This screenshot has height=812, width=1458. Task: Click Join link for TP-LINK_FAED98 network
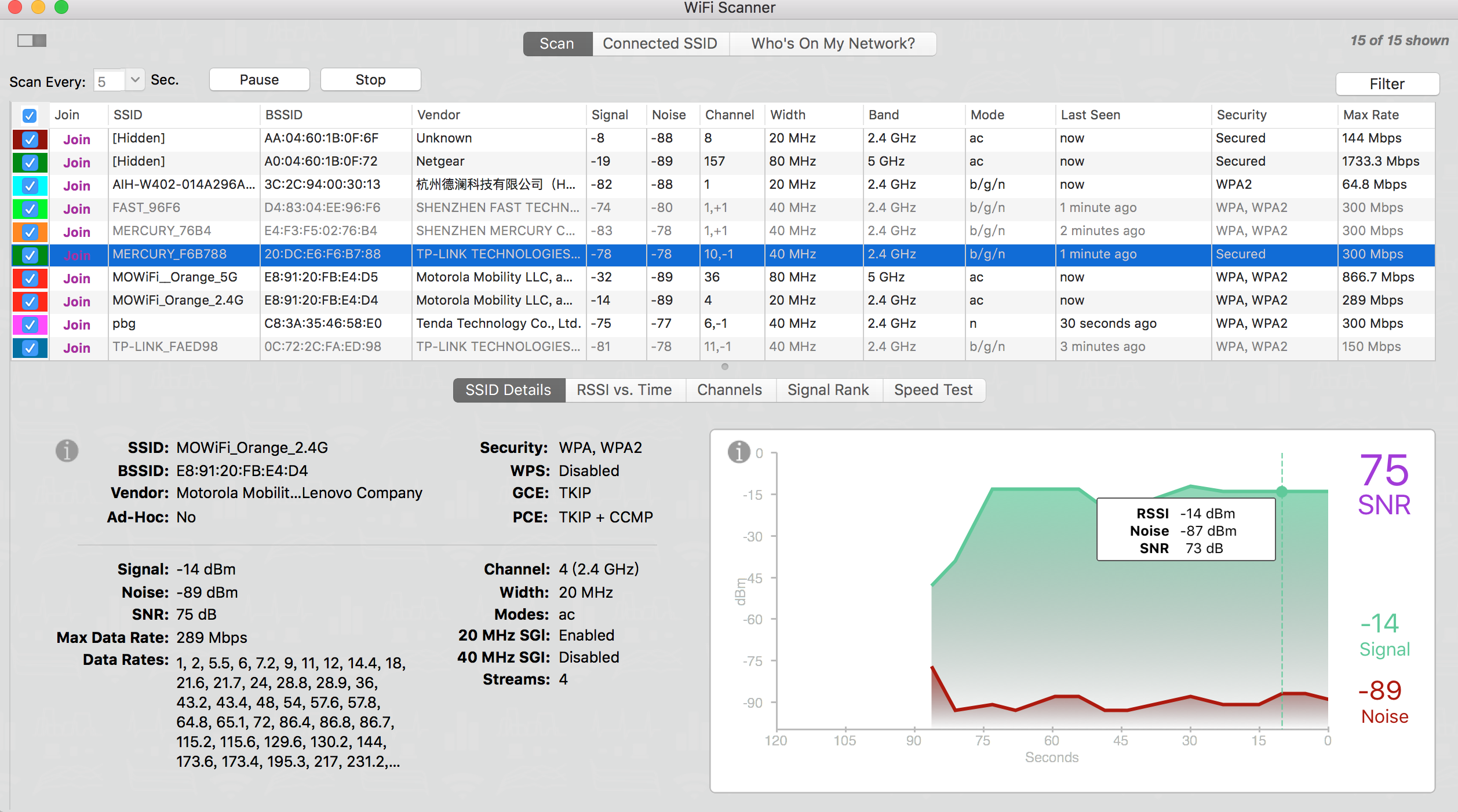point(76,348)
